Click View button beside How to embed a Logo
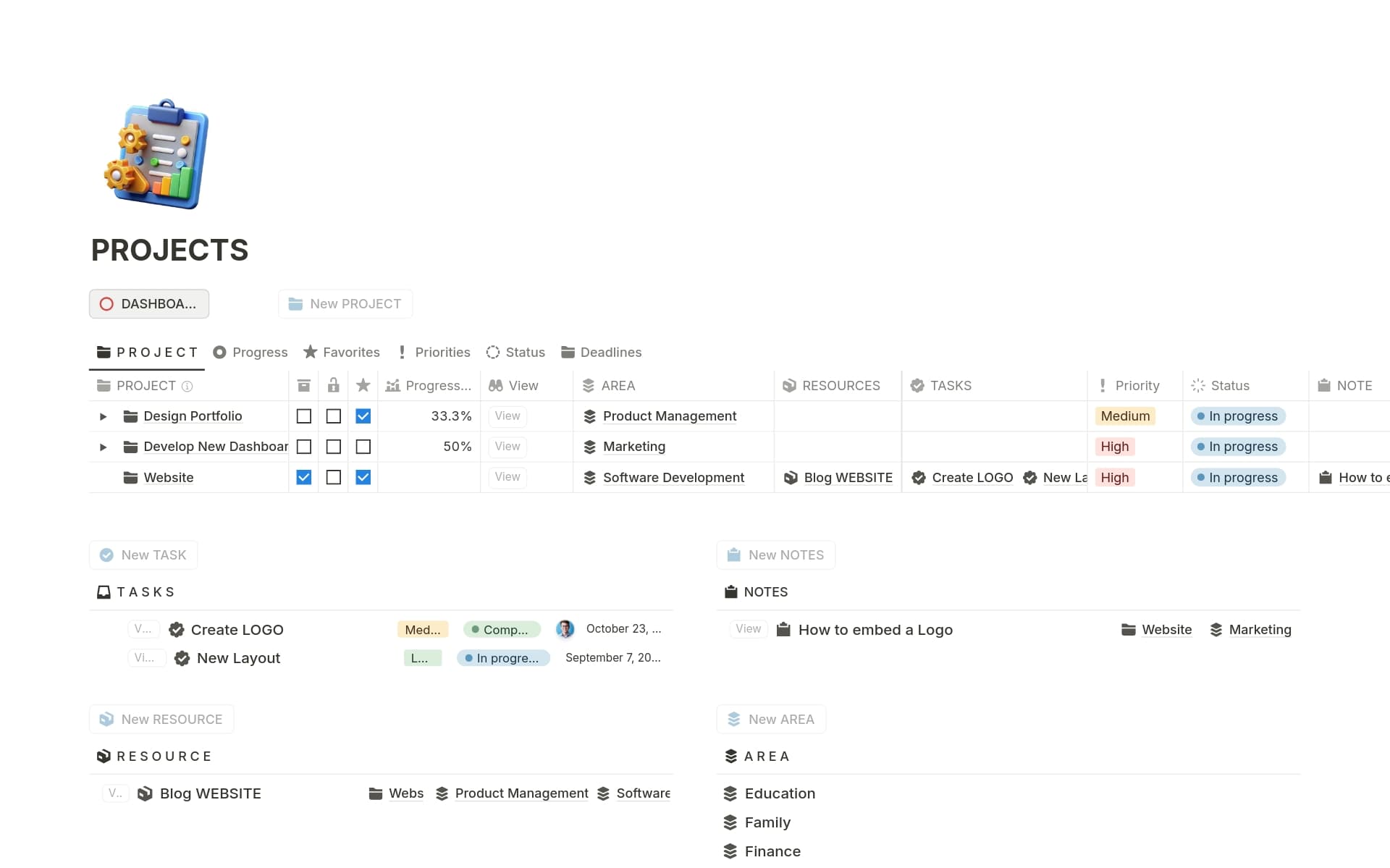Viewport: 1390px width, 868px height. (748, 629)
